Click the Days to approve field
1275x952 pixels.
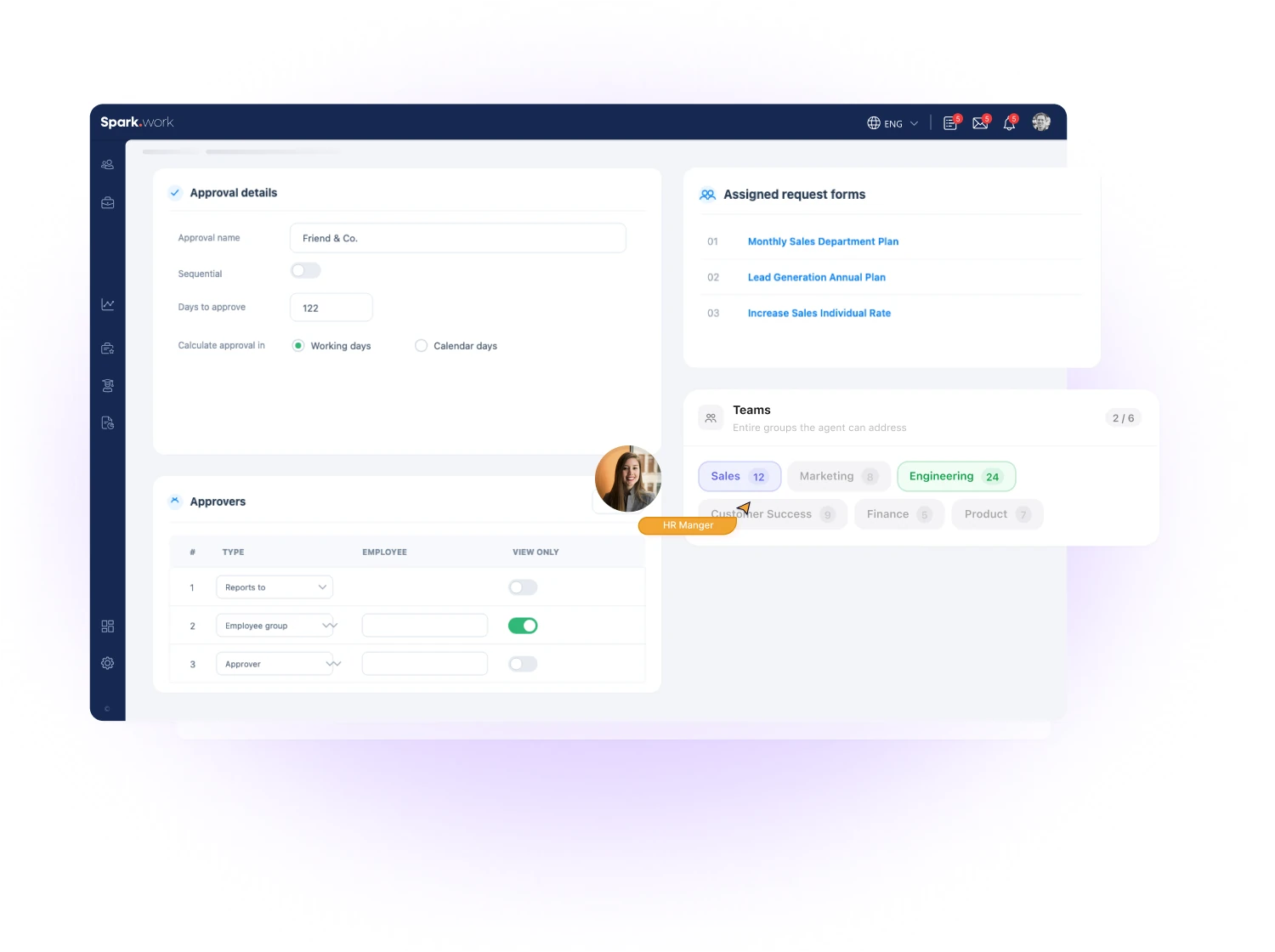click(331, 308)
